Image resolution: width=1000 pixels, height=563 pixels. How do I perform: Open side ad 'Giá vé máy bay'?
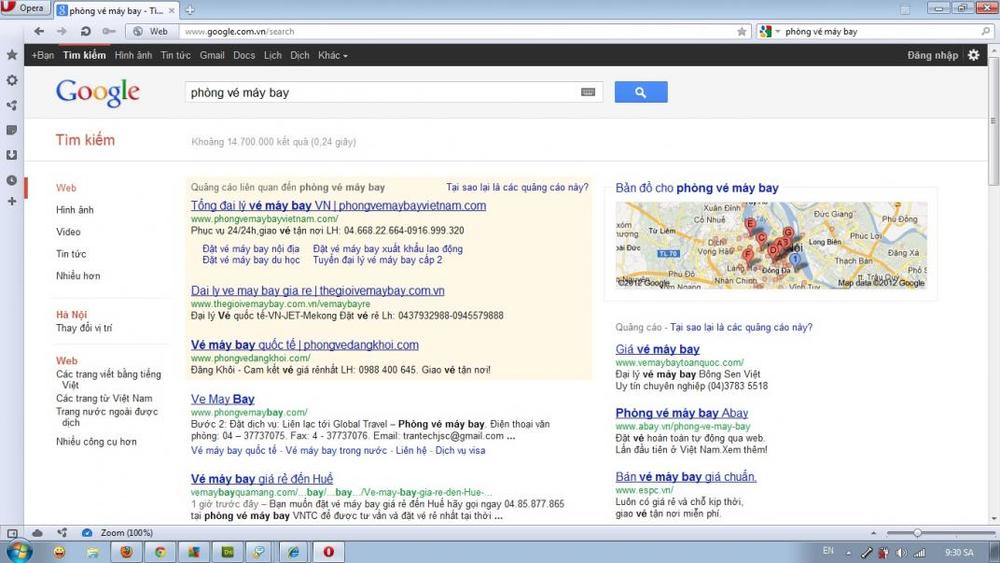tap(658, 349)
